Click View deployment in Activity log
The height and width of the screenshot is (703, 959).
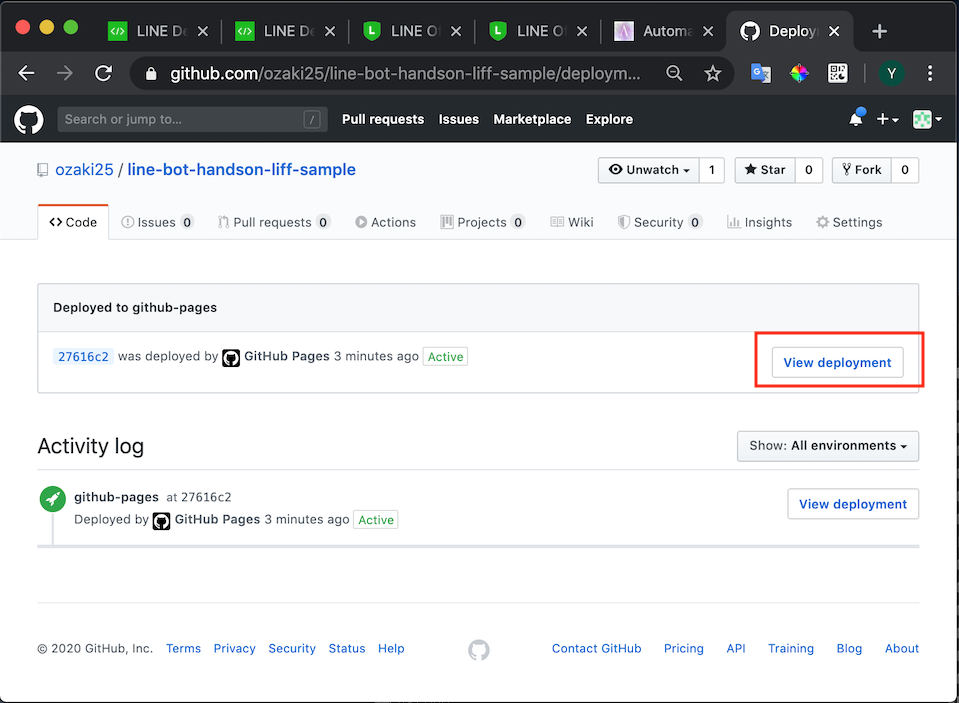click(x=853, y=504)
